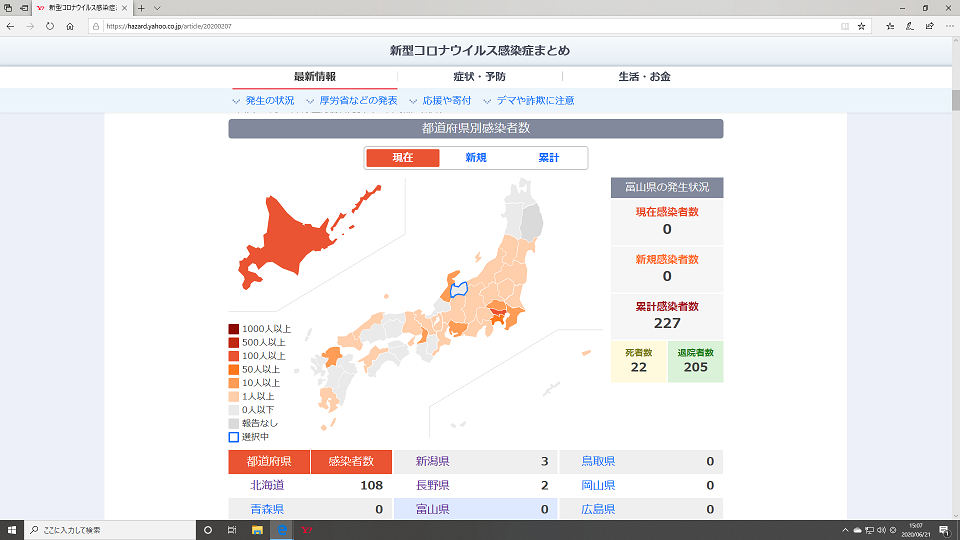Open 富山県 prefecture link

pyautogui.click(x=433, y=509)
